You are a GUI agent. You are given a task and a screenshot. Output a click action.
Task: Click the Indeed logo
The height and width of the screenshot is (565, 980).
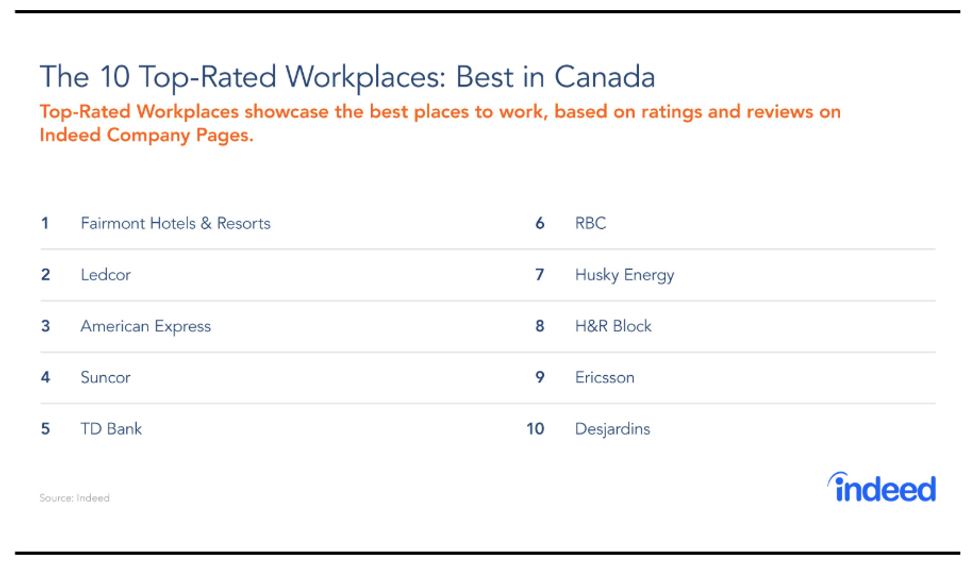(882, 488)
